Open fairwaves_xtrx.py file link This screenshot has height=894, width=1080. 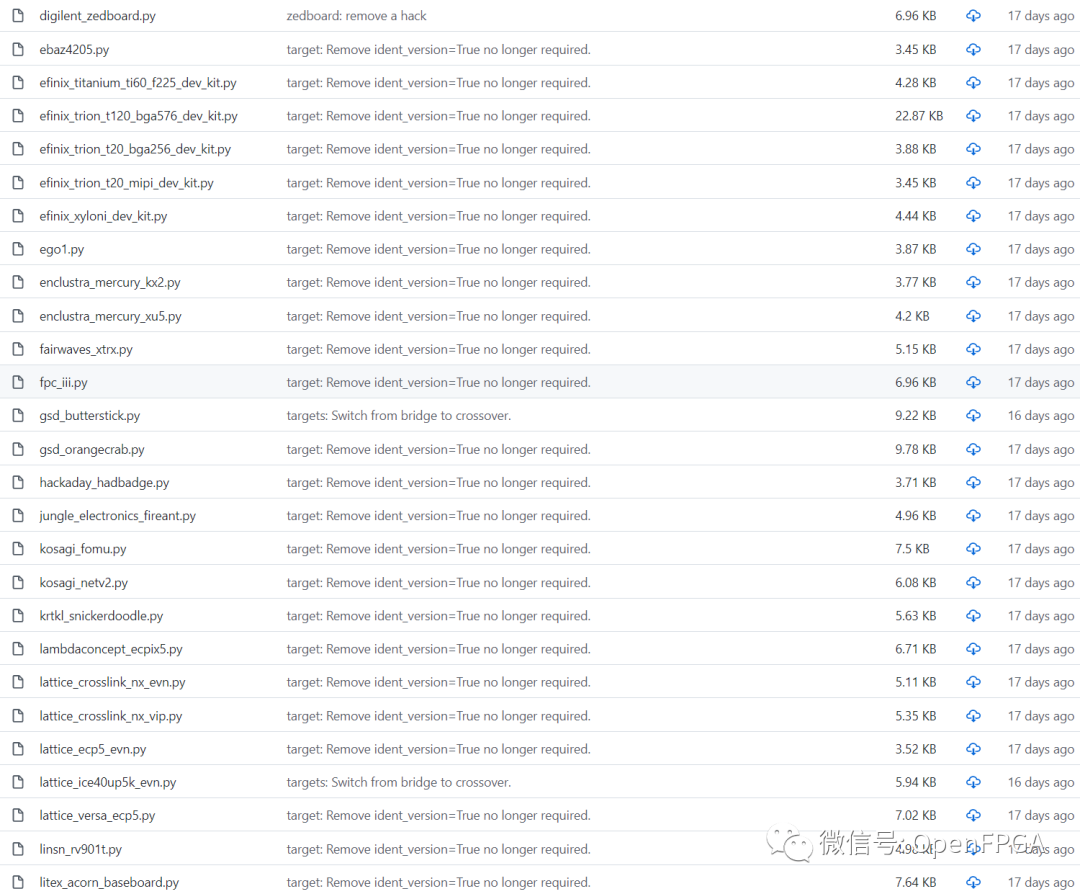86,349
